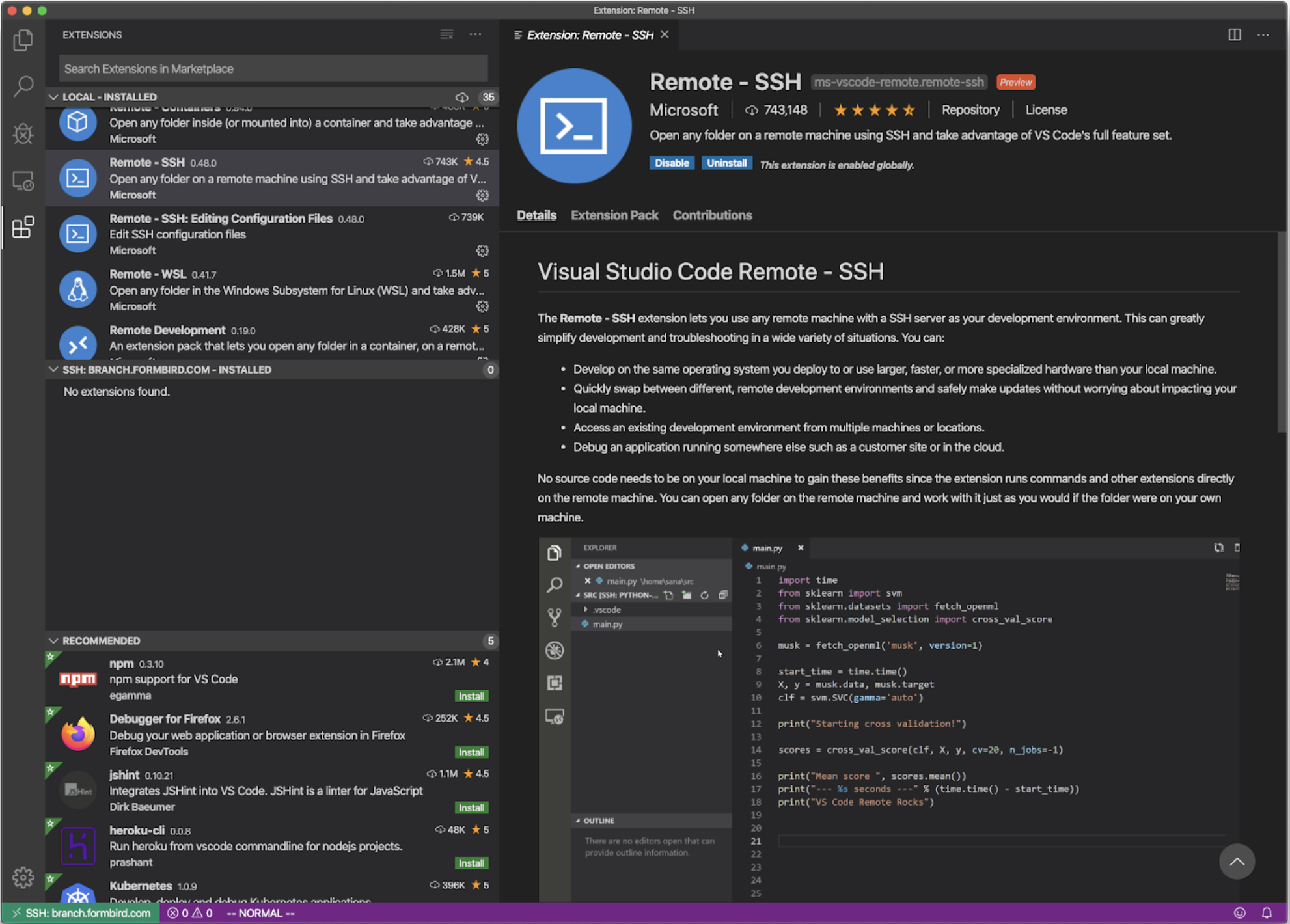Close the Extension: Remote - SSH tab
Image resolution: width=1290 pixels, height=924 pixels.
665,34
